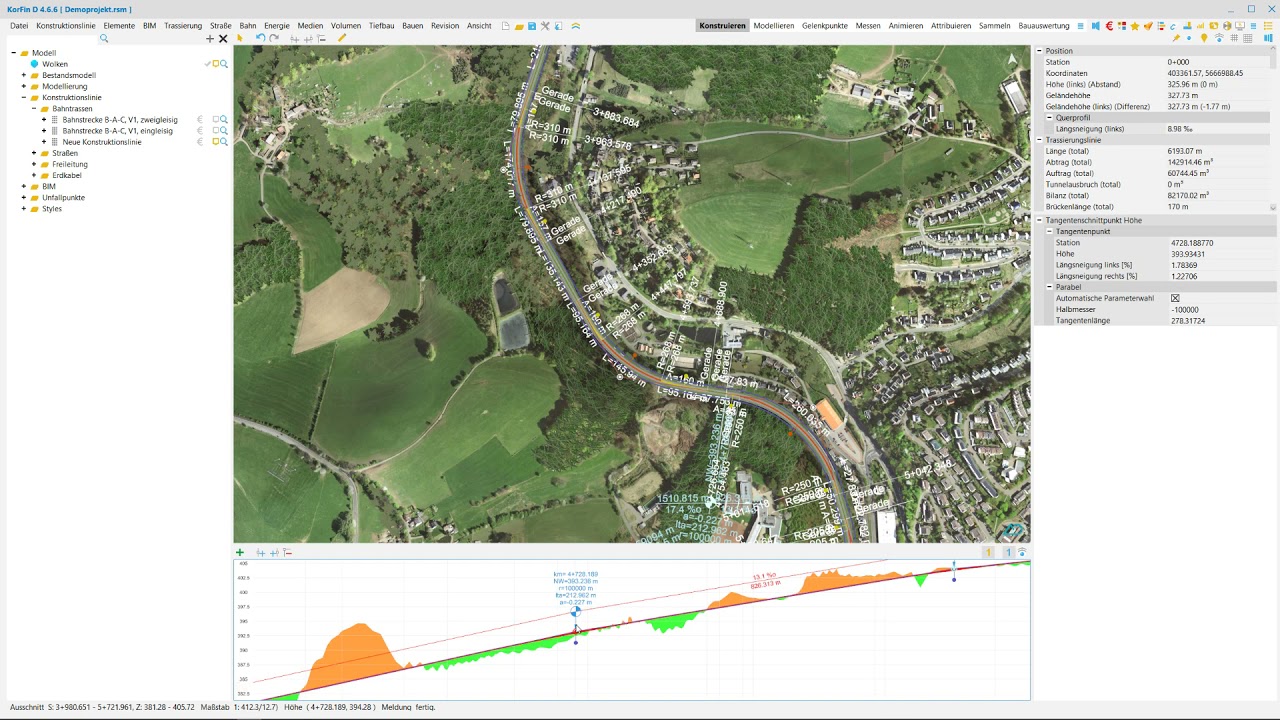Toggle visibility box of Bahnstrecke B-A-C zweigleisig
This screenshot has width=1280, height=720.
[x=215, y=120]
